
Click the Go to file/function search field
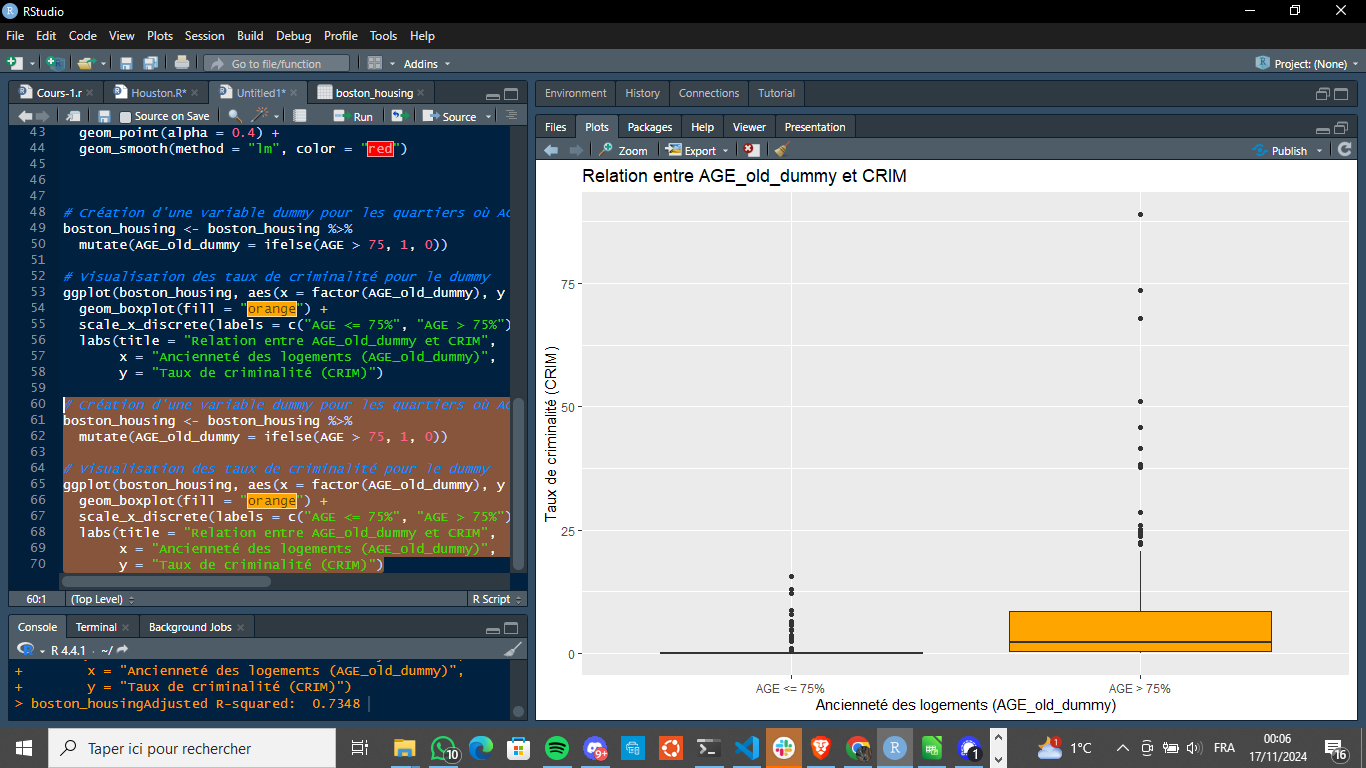click(x=276, y=63)
